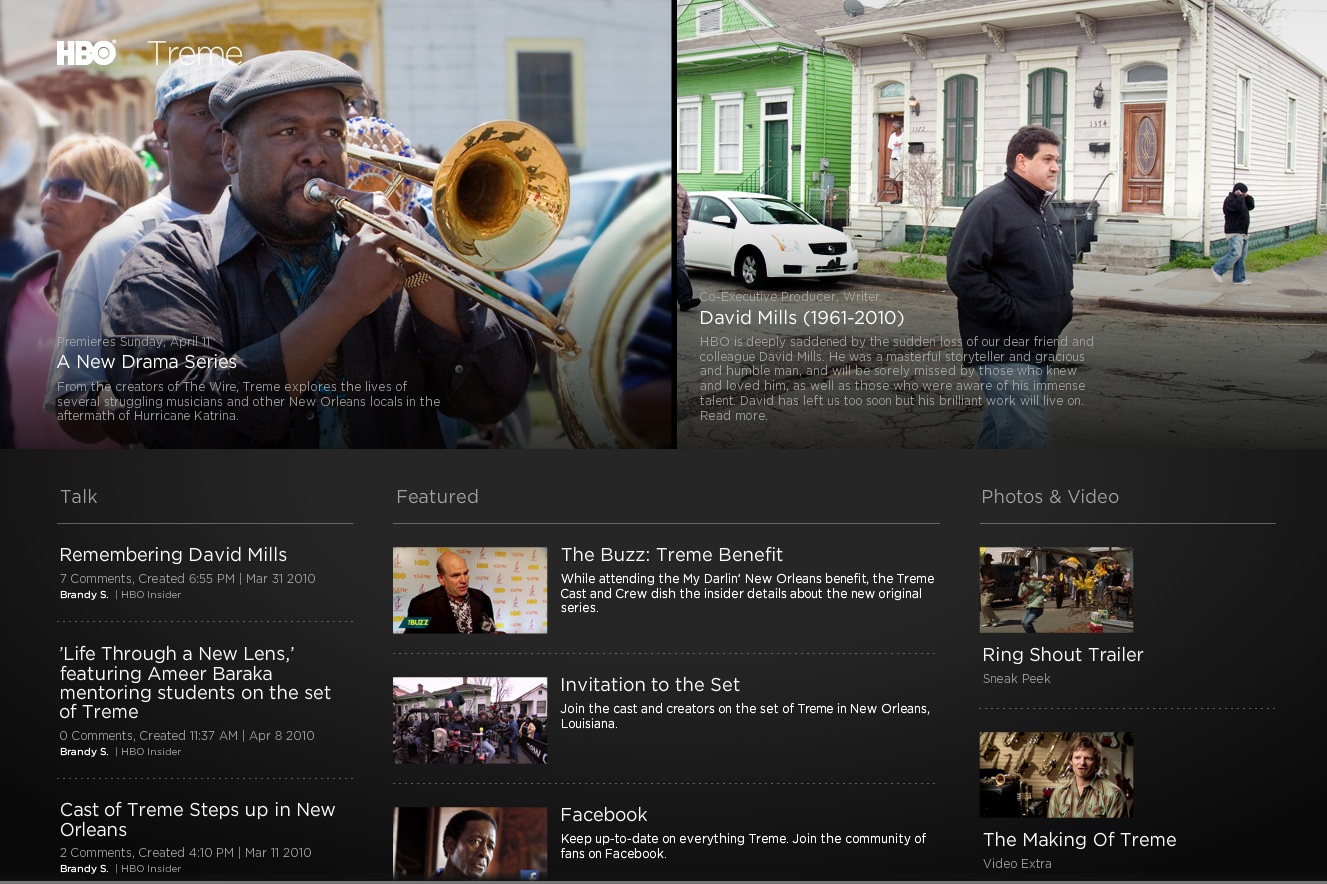Open the 'Facebook' featured title

point(604,815)
